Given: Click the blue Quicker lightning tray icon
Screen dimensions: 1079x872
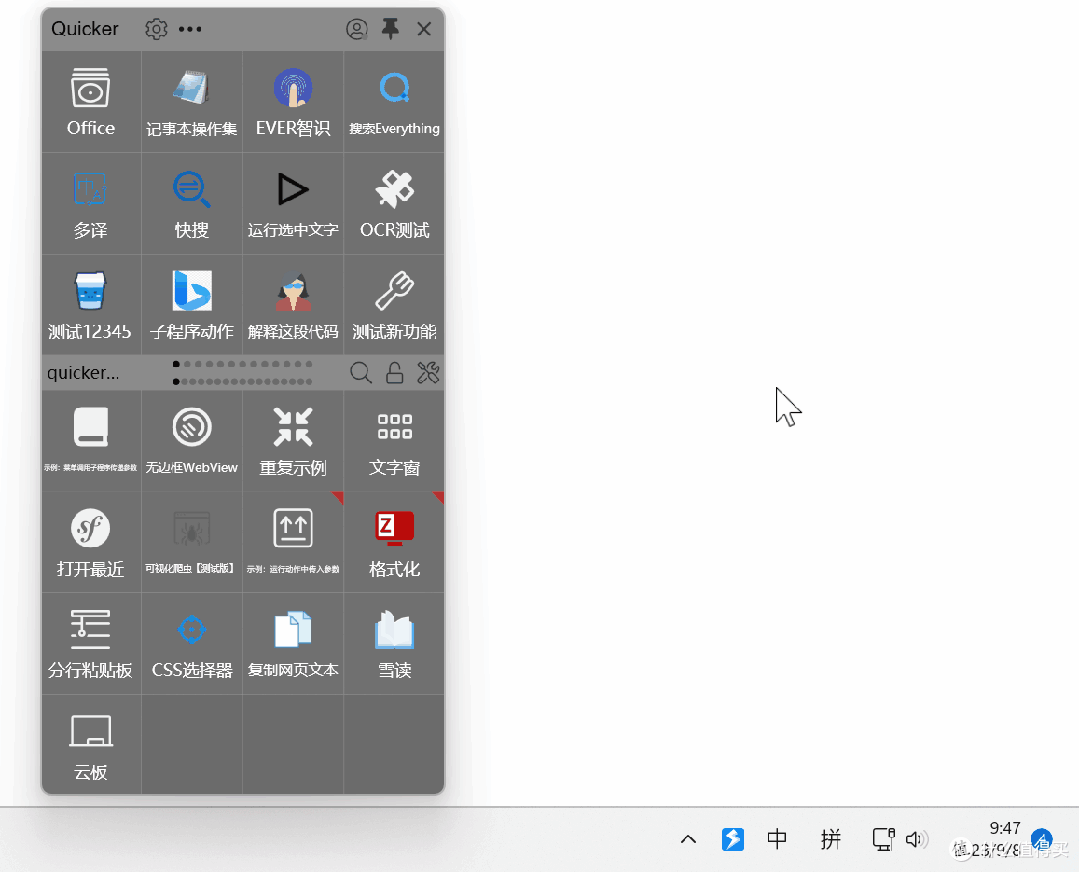Looking at the screenshot, I should tap(733, 839).
